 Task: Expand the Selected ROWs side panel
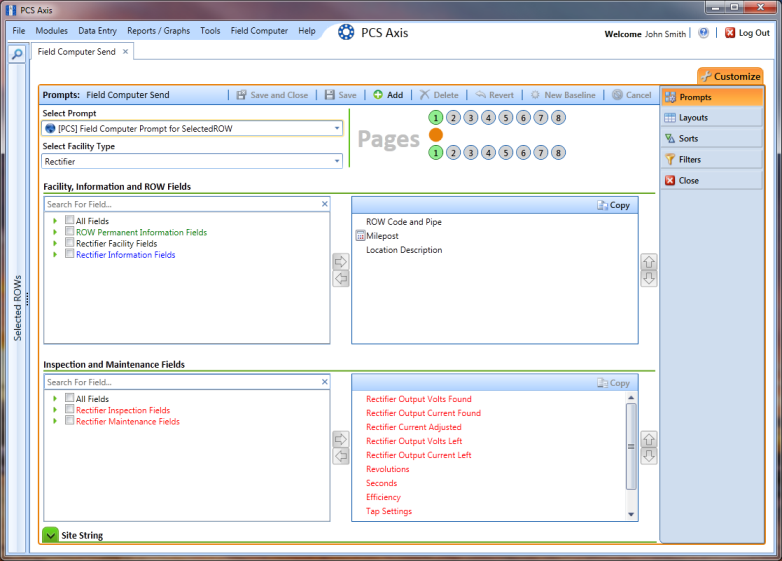pyautogui.click(x=17, y=308)
